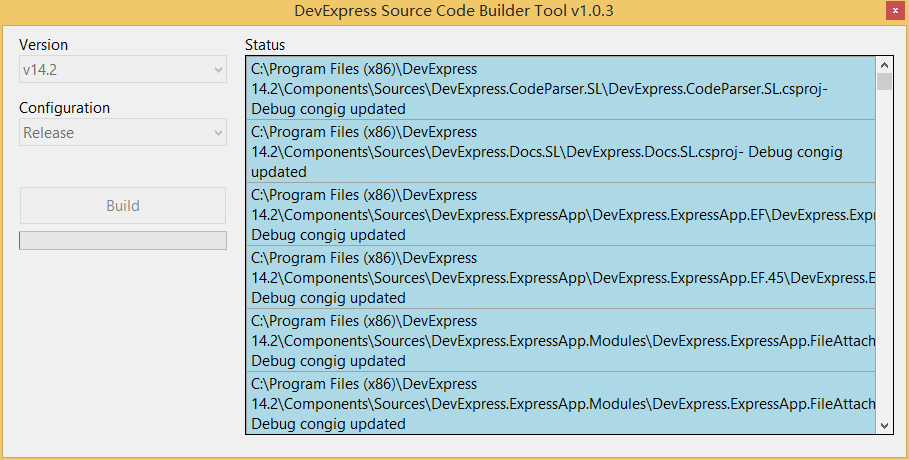The height and width of the screenshot is (460, 909).
Task: Click the Status label
Action: coord(265,45)
